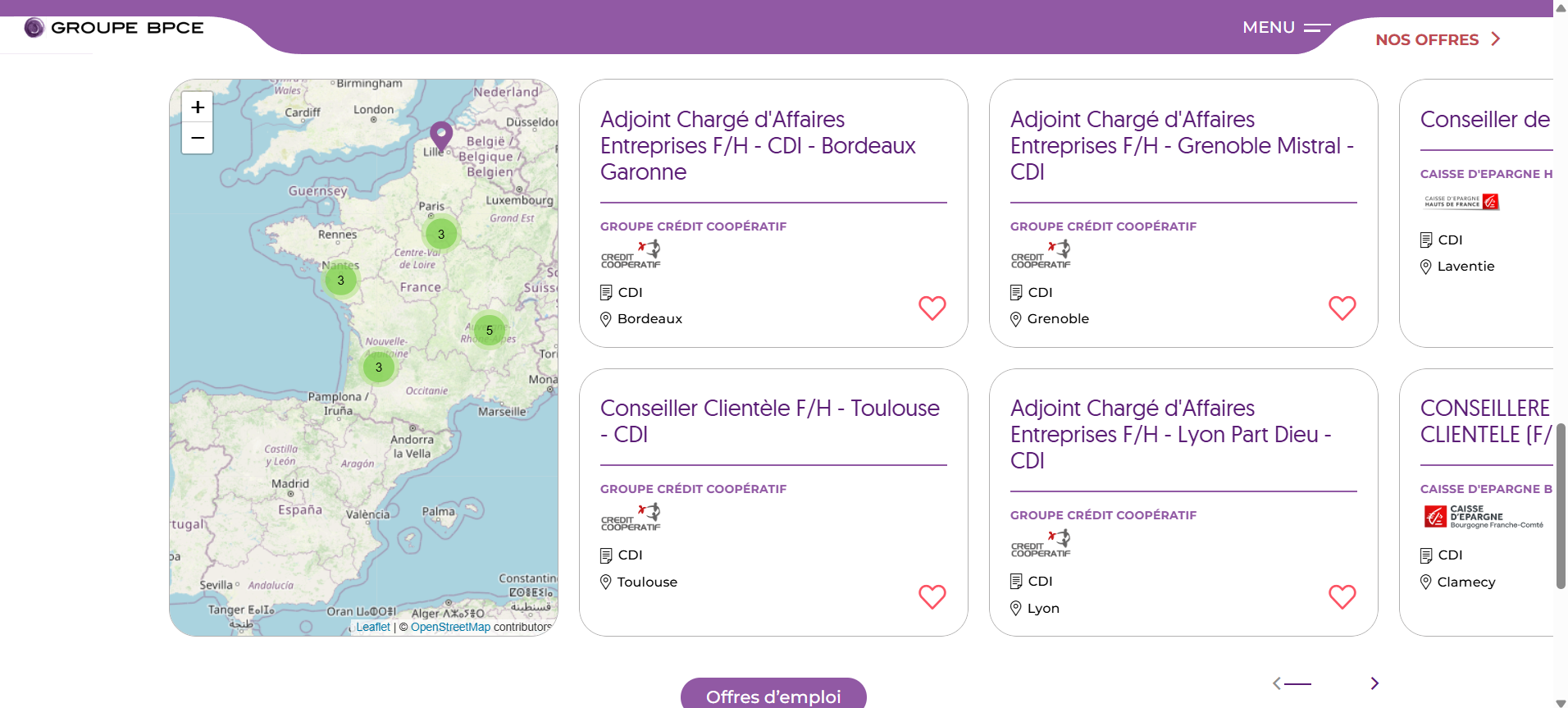1568x708 pixels.
Task: Click GROUPE CRÉDIT COOPÉRATIF label on Bordeaux card
Action: 693,226
